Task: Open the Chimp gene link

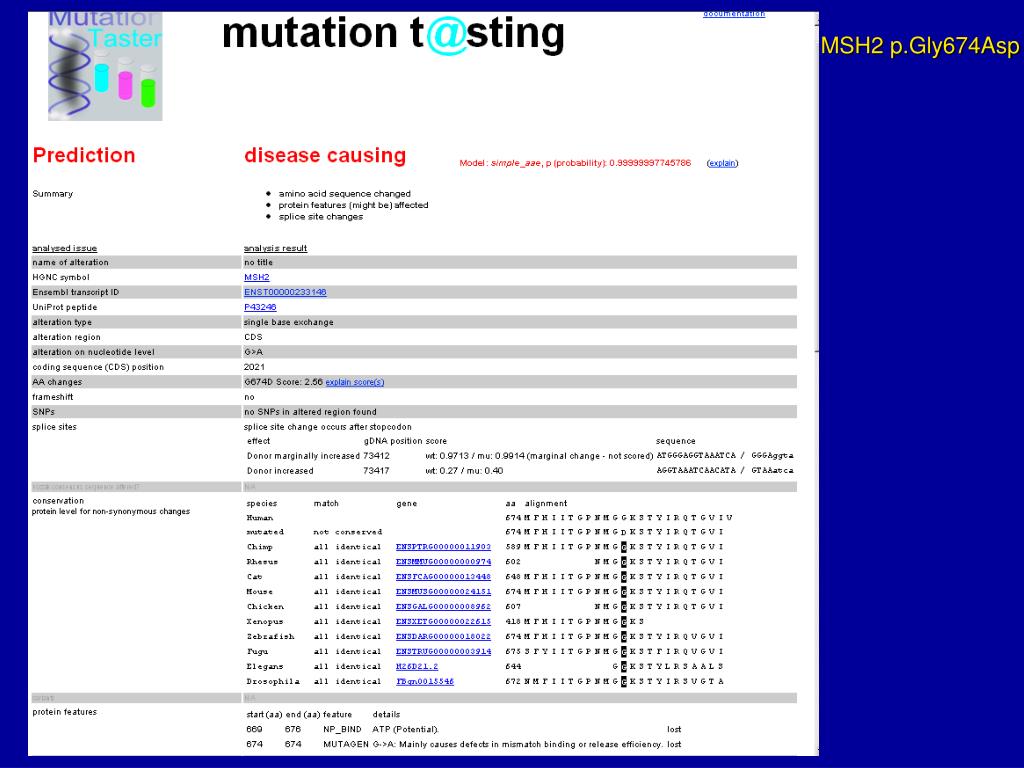Action: point(443,547)
